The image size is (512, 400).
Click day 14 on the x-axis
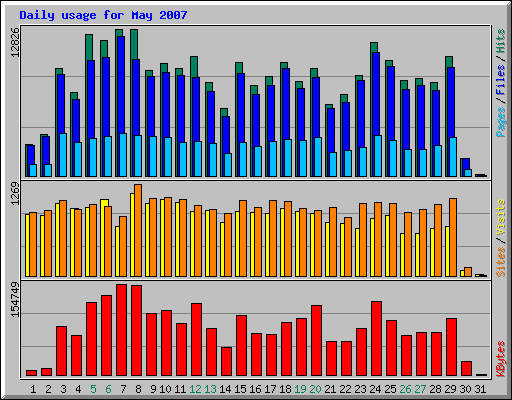[225, 389]
